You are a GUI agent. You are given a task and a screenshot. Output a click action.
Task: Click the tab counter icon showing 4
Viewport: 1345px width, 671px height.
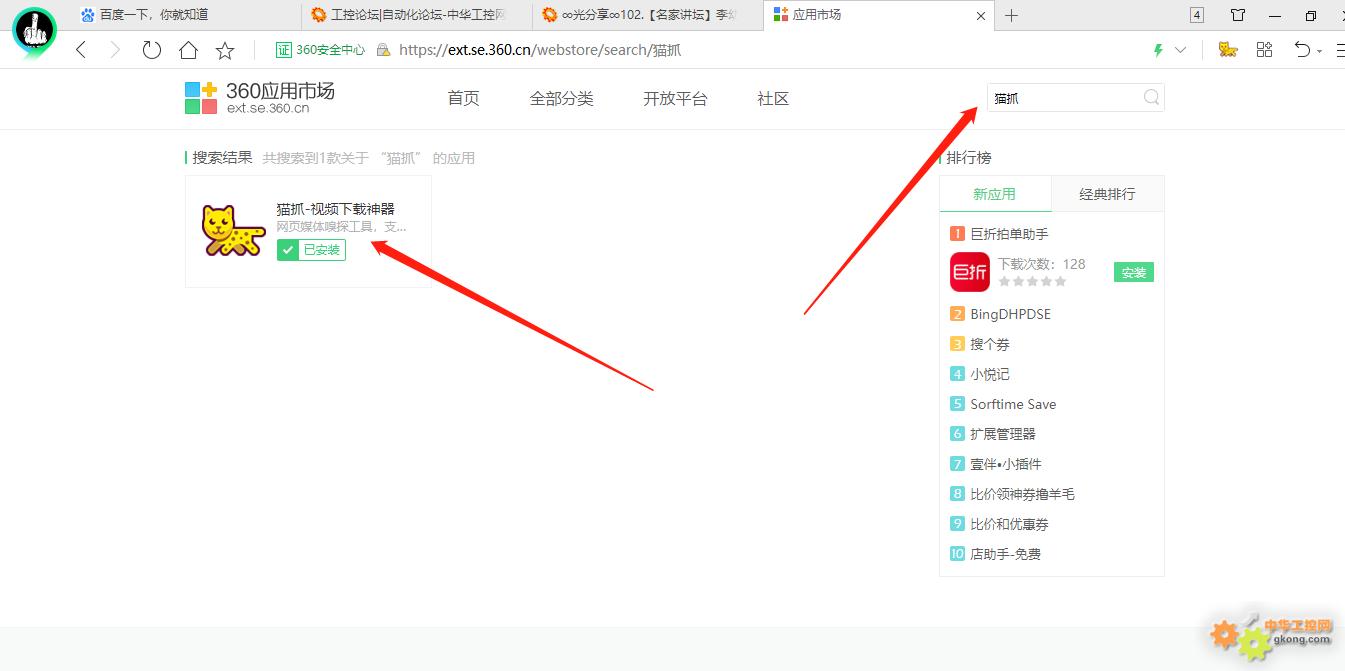click(1197, 15)
